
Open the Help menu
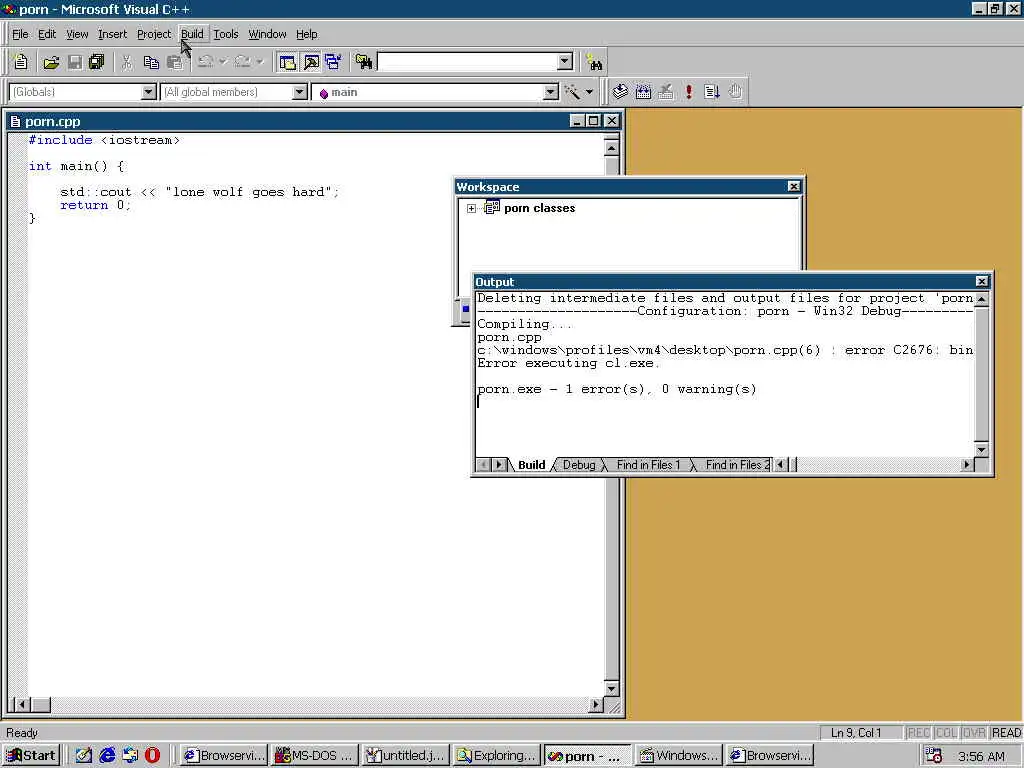click(306, 34)
